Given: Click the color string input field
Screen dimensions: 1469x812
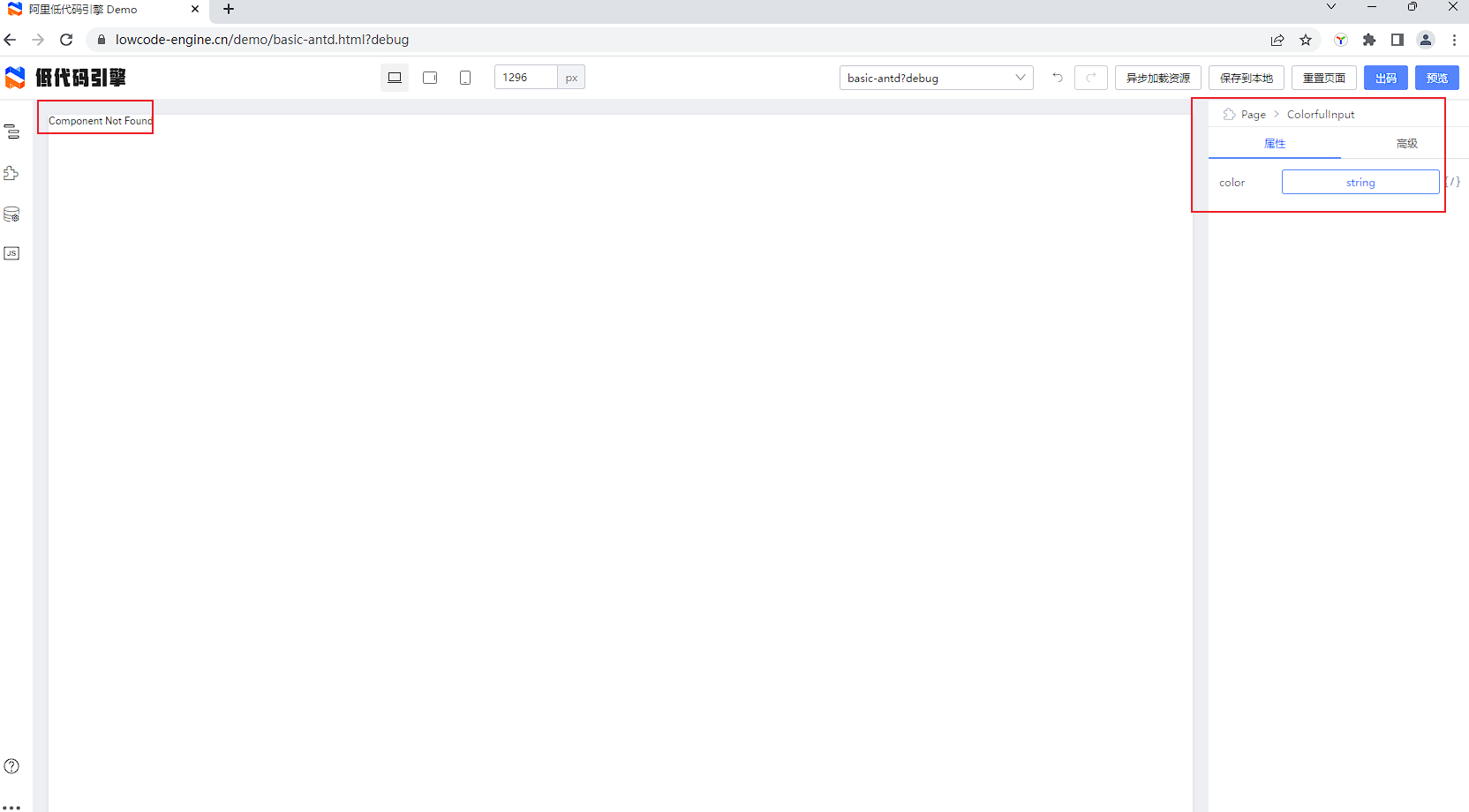Looking at the screenshot, I should coord(1360,182).
